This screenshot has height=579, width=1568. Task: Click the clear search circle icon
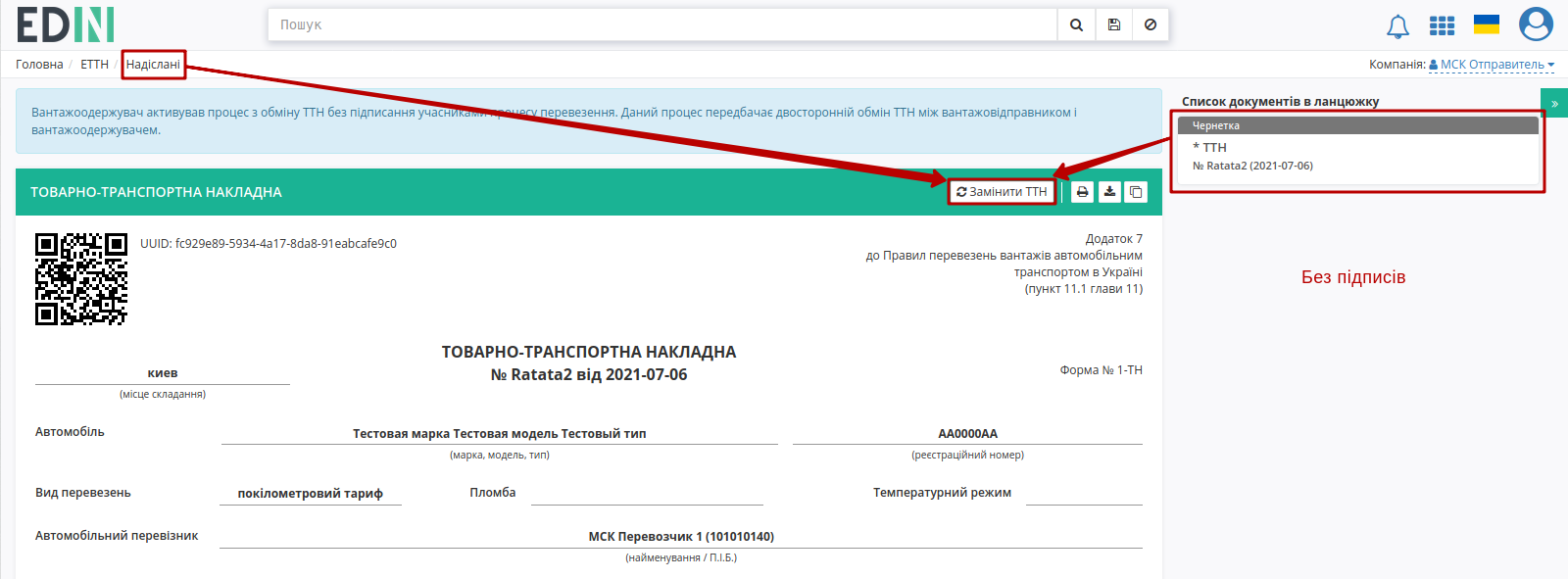click(1151, 24)
